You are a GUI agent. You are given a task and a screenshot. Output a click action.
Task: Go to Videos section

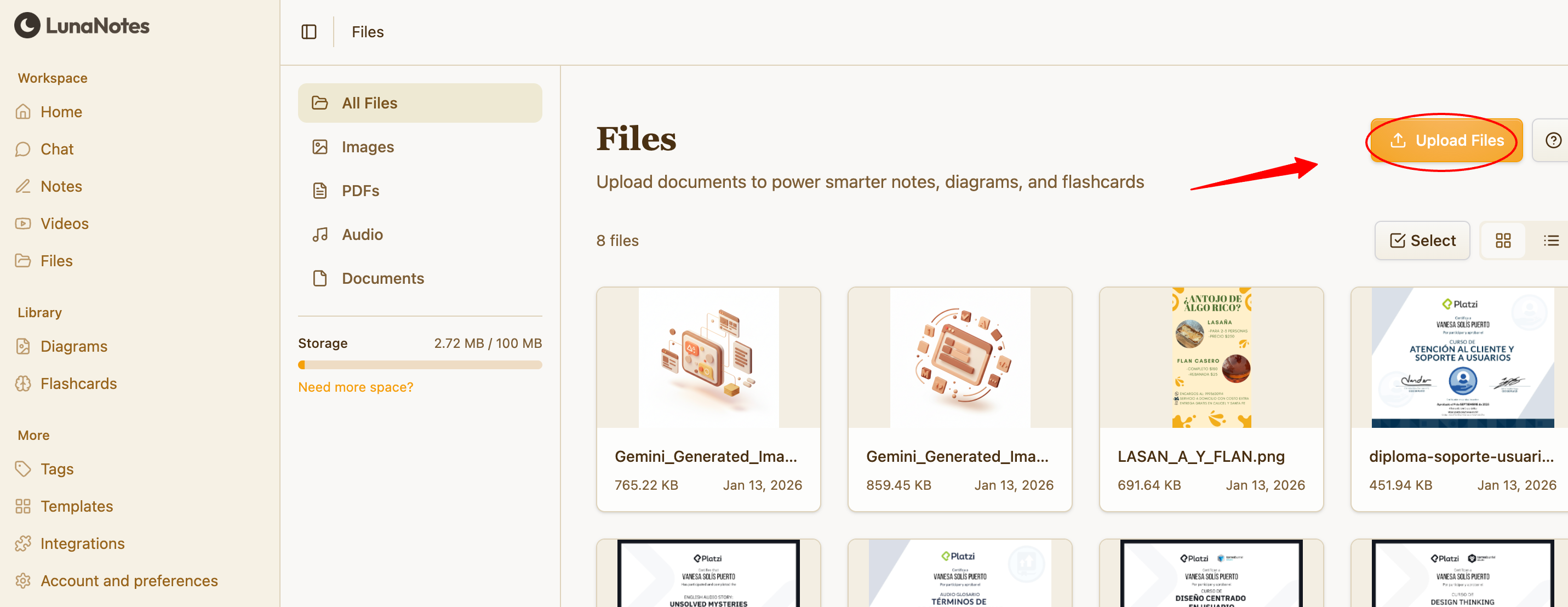coord(64,224)
